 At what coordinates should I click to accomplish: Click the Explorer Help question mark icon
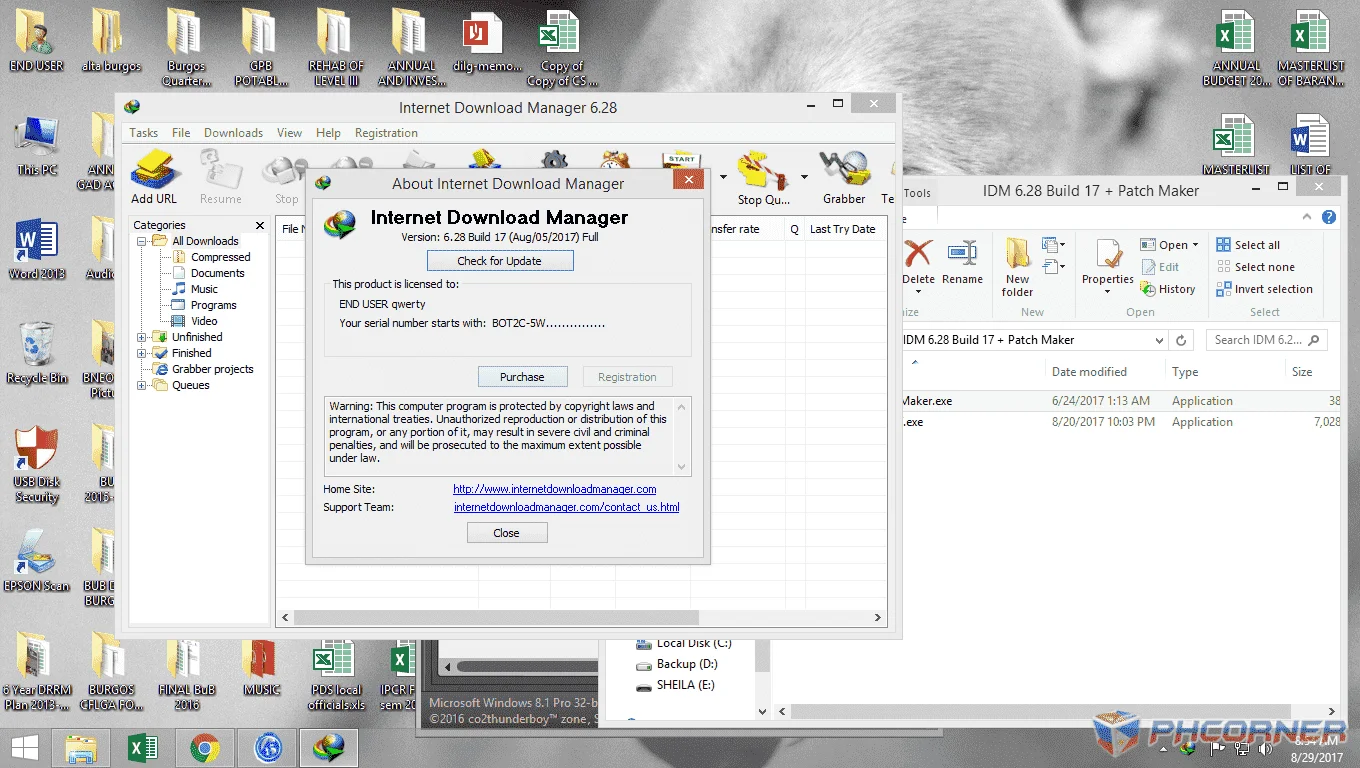1329,217
